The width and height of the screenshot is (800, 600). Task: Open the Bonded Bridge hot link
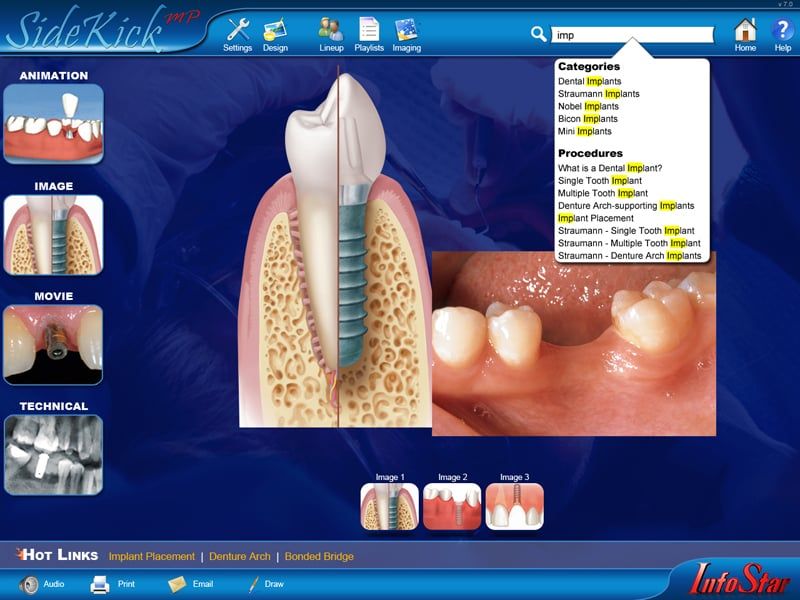click(x=319, y=556)
